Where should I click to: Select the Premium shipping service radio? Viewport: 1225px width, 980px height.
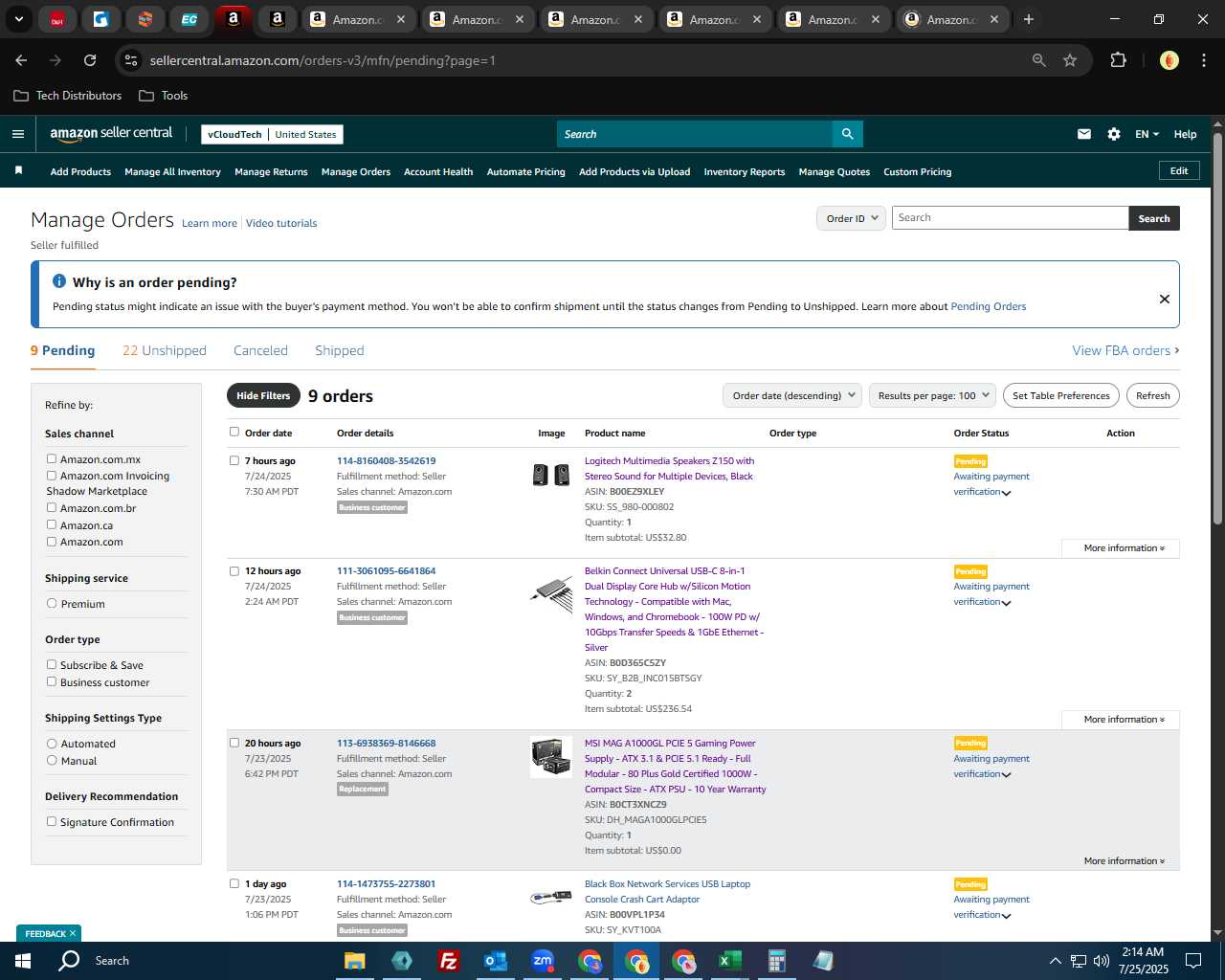(x=52, y=604)
